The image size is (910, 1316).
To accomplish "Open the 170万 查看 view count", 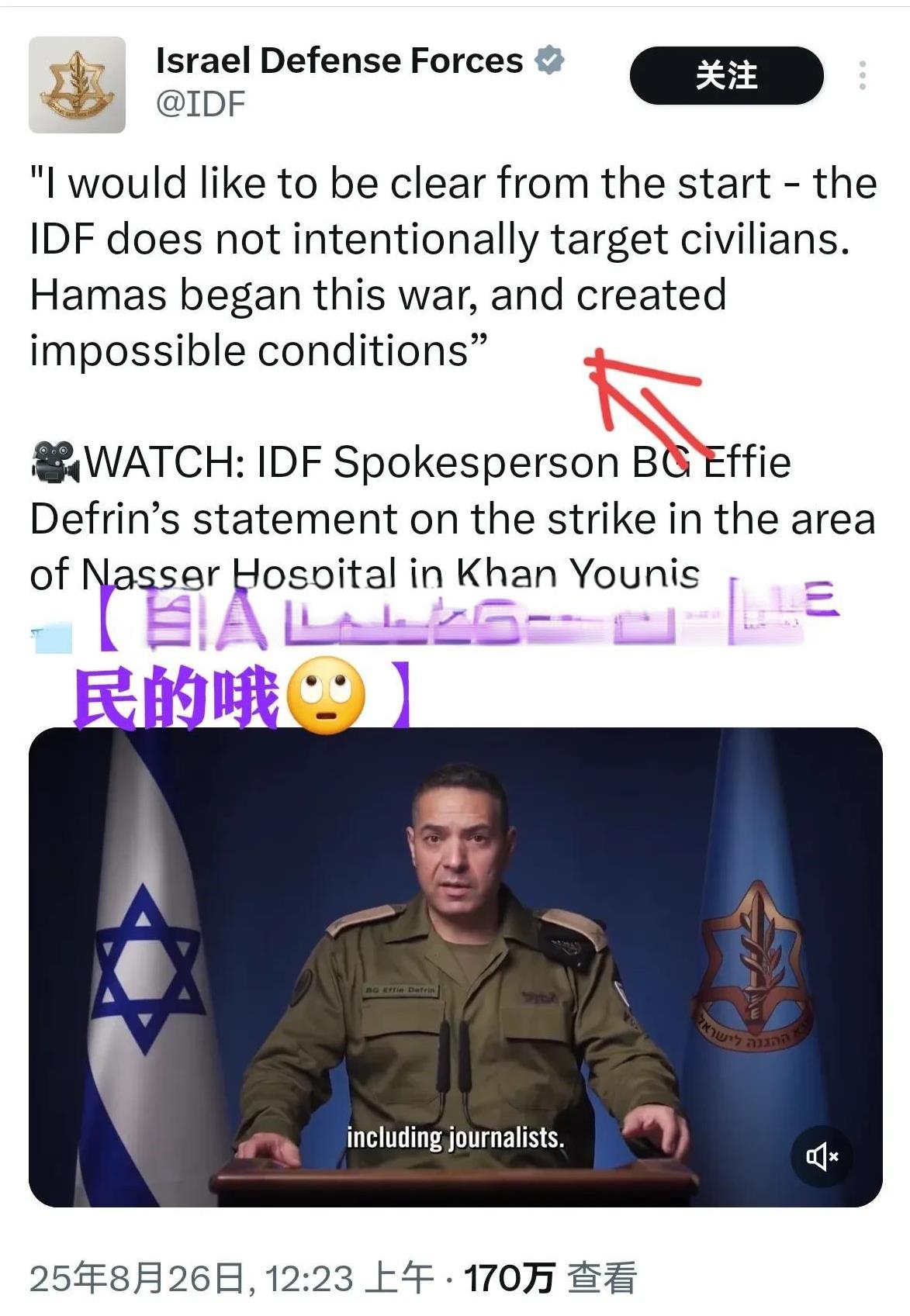I will pyautogui.click(x=550, y=1278).
